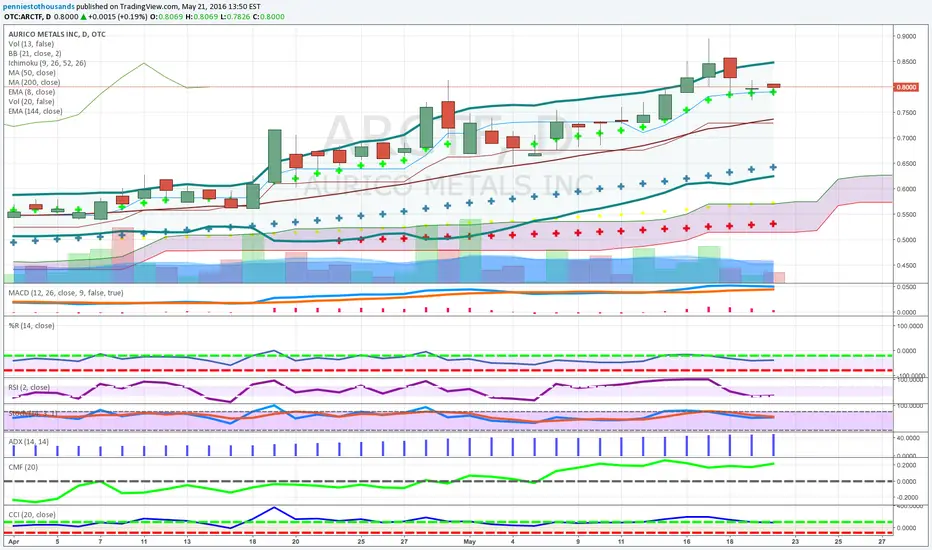Select the MA (50, close) indicator label
The width and height of the screenshot is (932, 550).
[x=32, y=73]
